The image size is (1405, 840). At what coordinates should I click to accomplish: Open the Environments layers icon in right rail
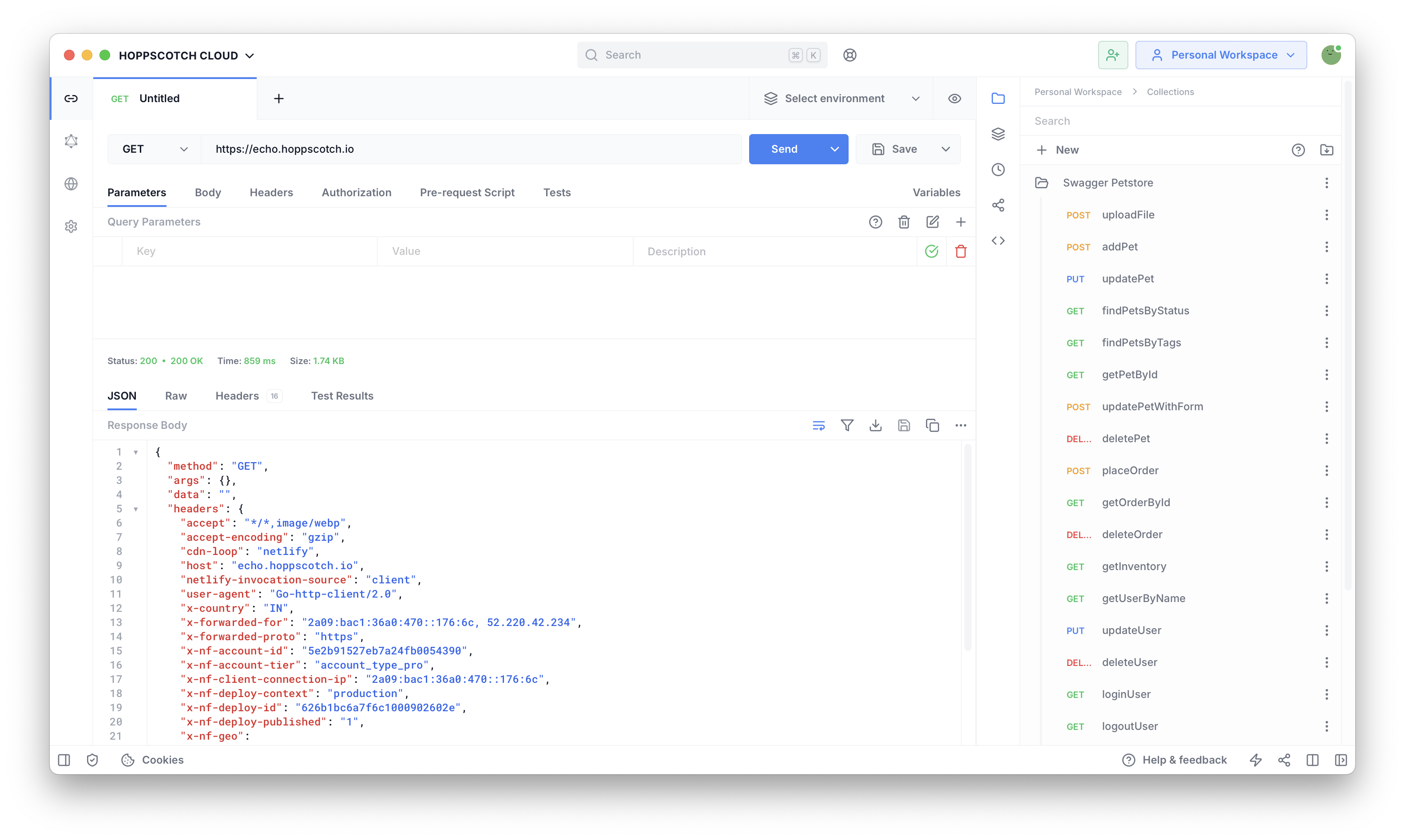pyautogui.click(x=998, y=134)
